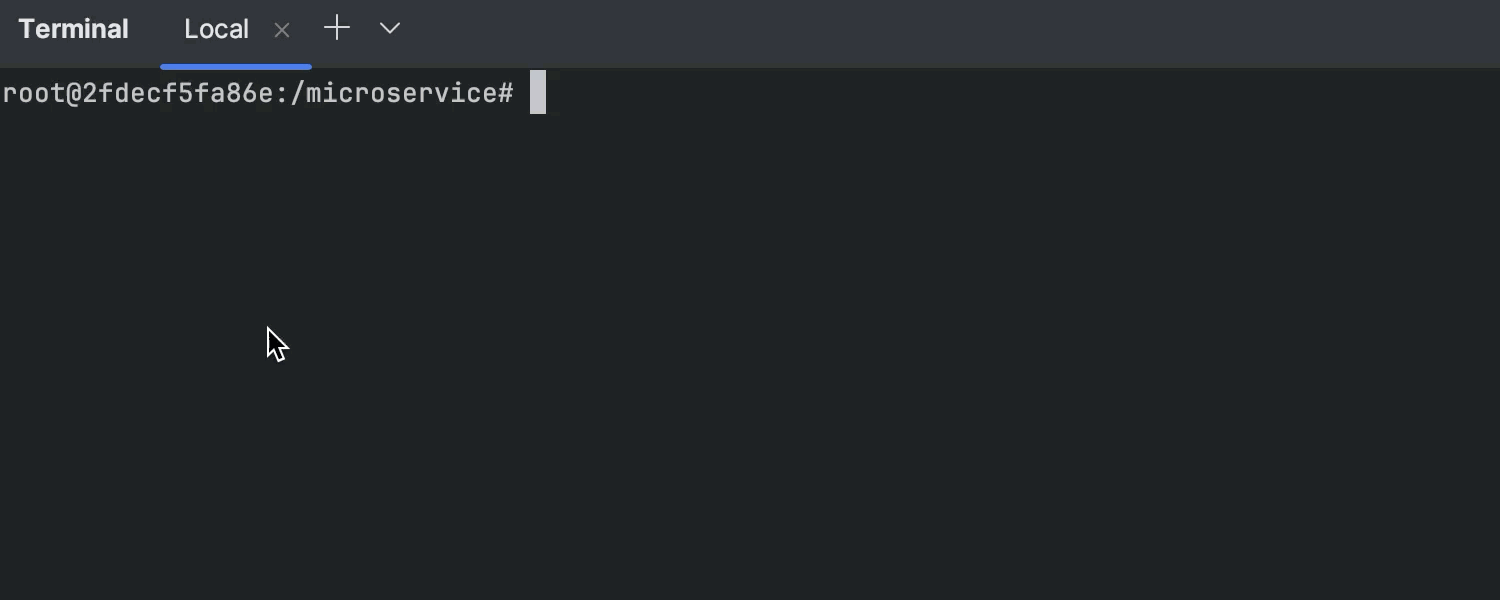Select the hash symbol in the prompt

pos(505,92)
